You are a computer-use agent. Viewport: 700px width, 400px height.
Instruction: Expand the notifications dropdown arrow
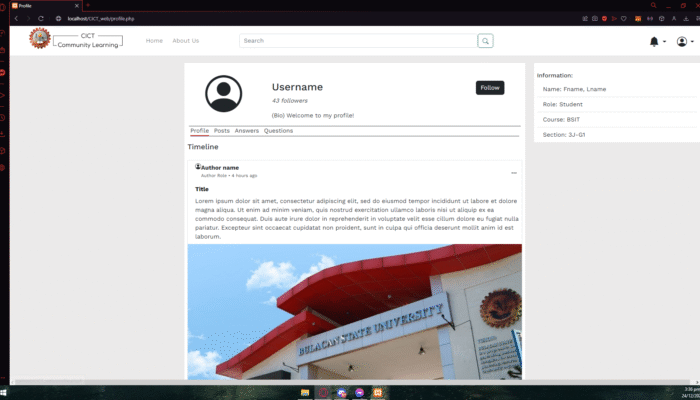point(664,42)
